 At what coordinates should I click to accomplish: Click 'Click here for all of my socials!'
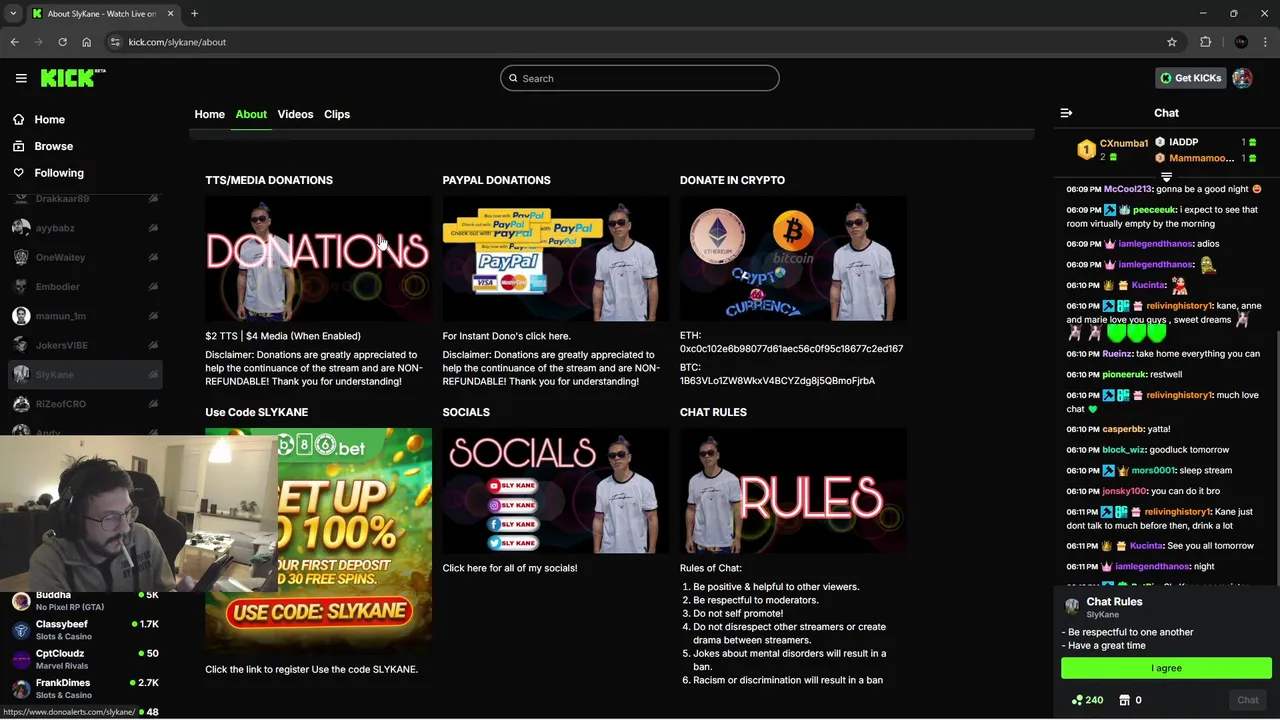click(510, 568)
